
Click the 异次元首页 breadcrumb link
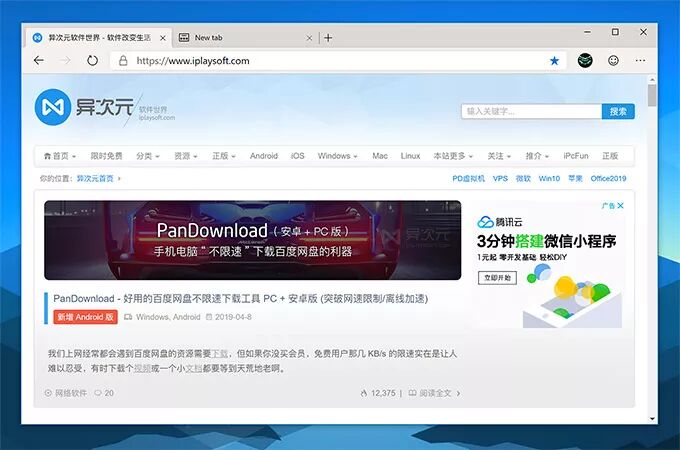pos(95,179)
